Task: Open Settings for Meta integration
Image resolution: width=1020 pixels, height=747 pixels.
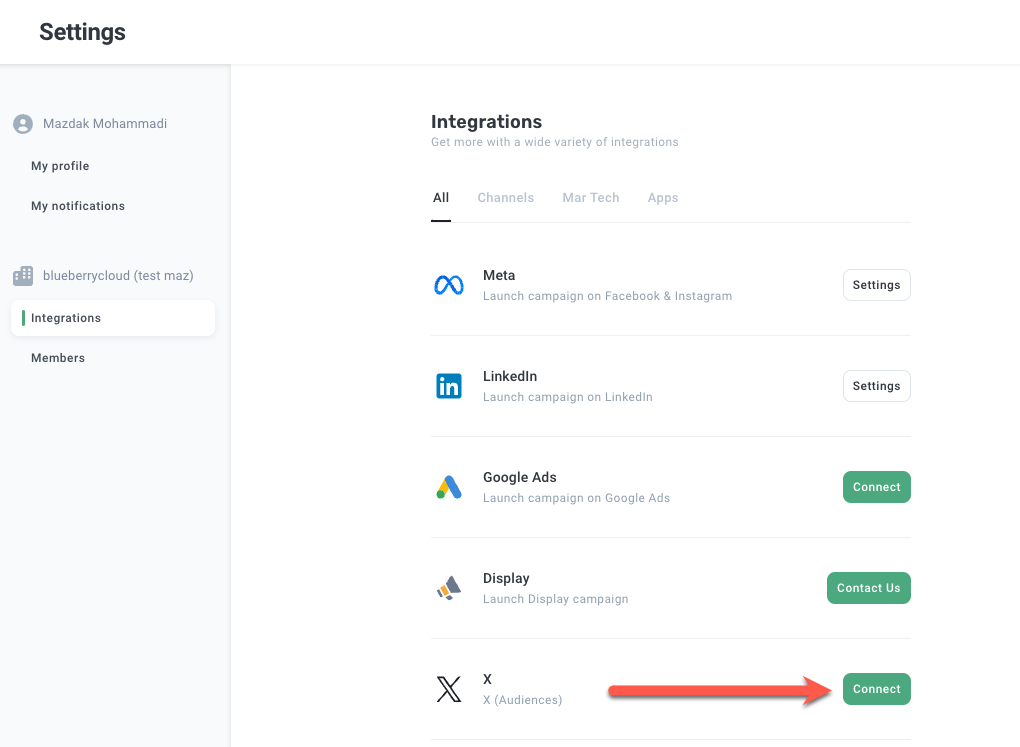Action: point(876,285)
